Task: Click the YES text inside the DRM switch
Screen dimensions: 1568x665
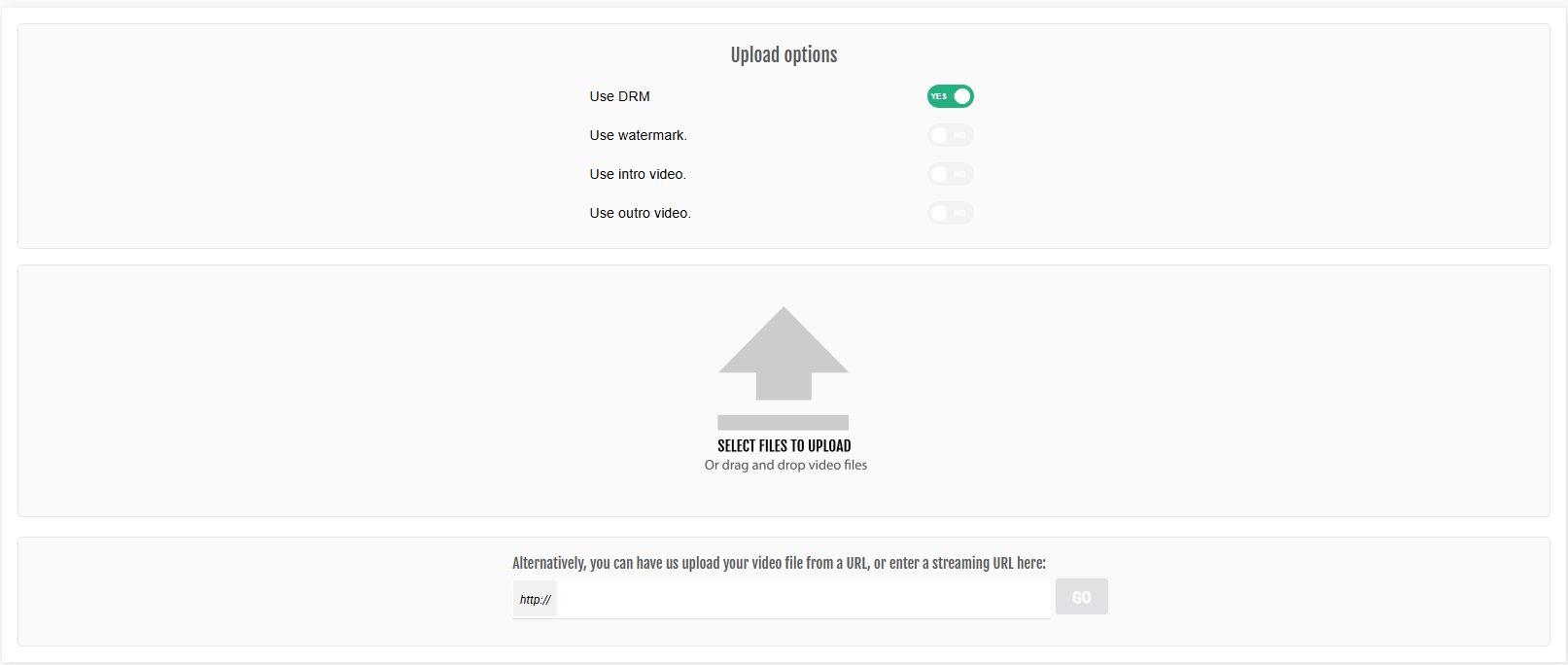Action: click(x=939, y=96)
